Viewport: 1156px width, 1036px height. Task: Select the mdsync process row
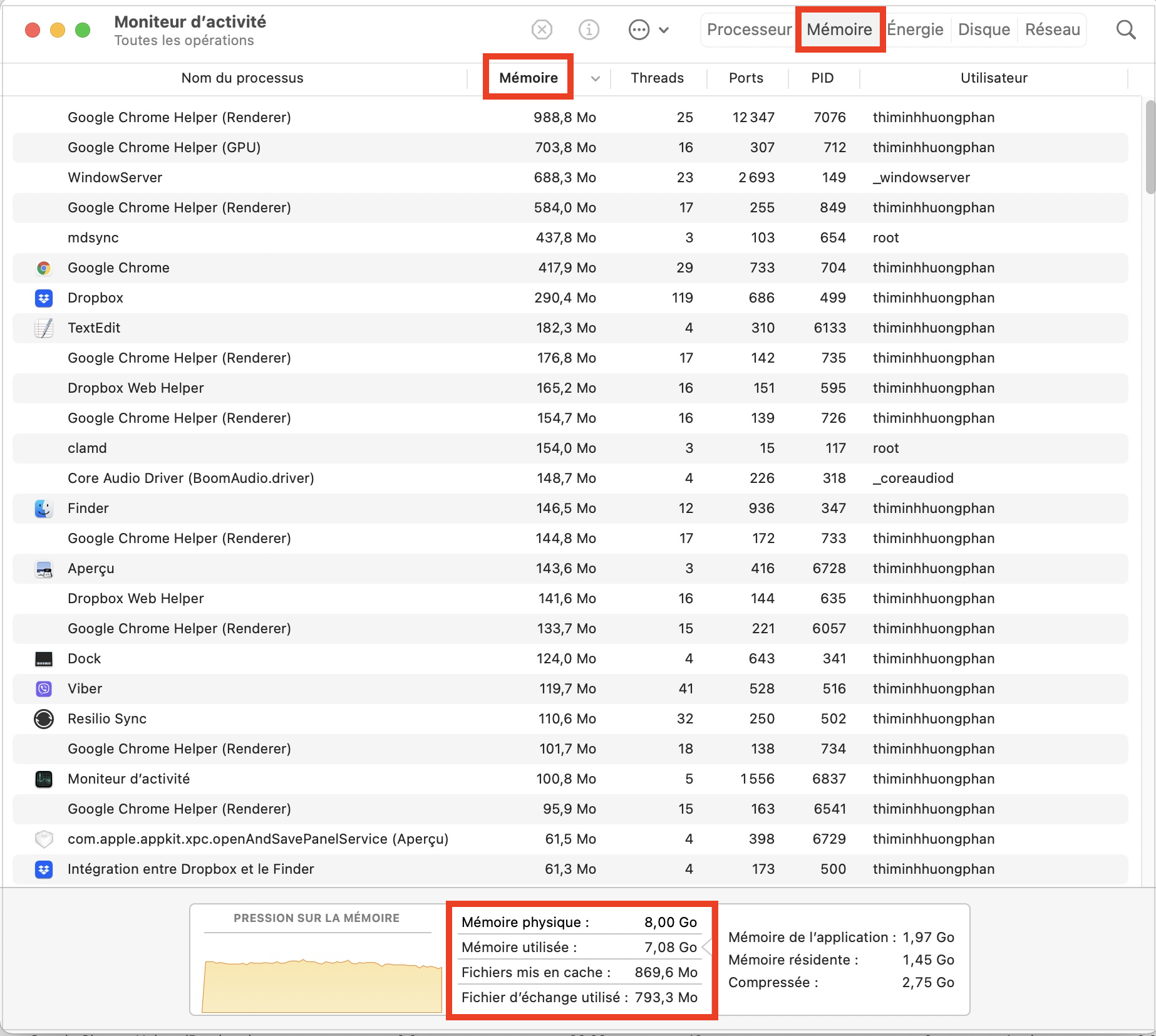click(570, 238)
